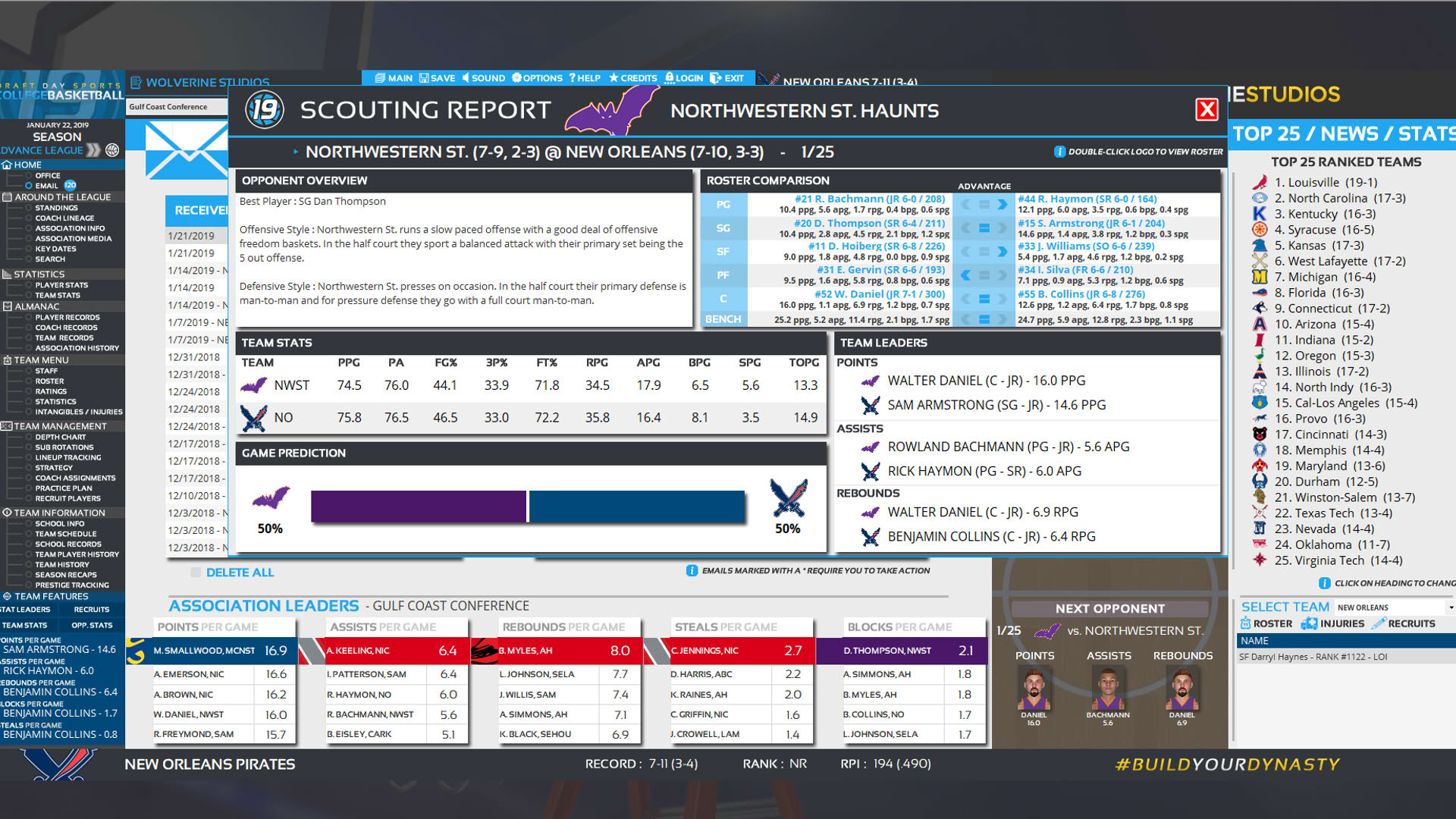Collapse Team Management tree section
This screenshot has height=819, width=1456.
click(x=8, y=426)
